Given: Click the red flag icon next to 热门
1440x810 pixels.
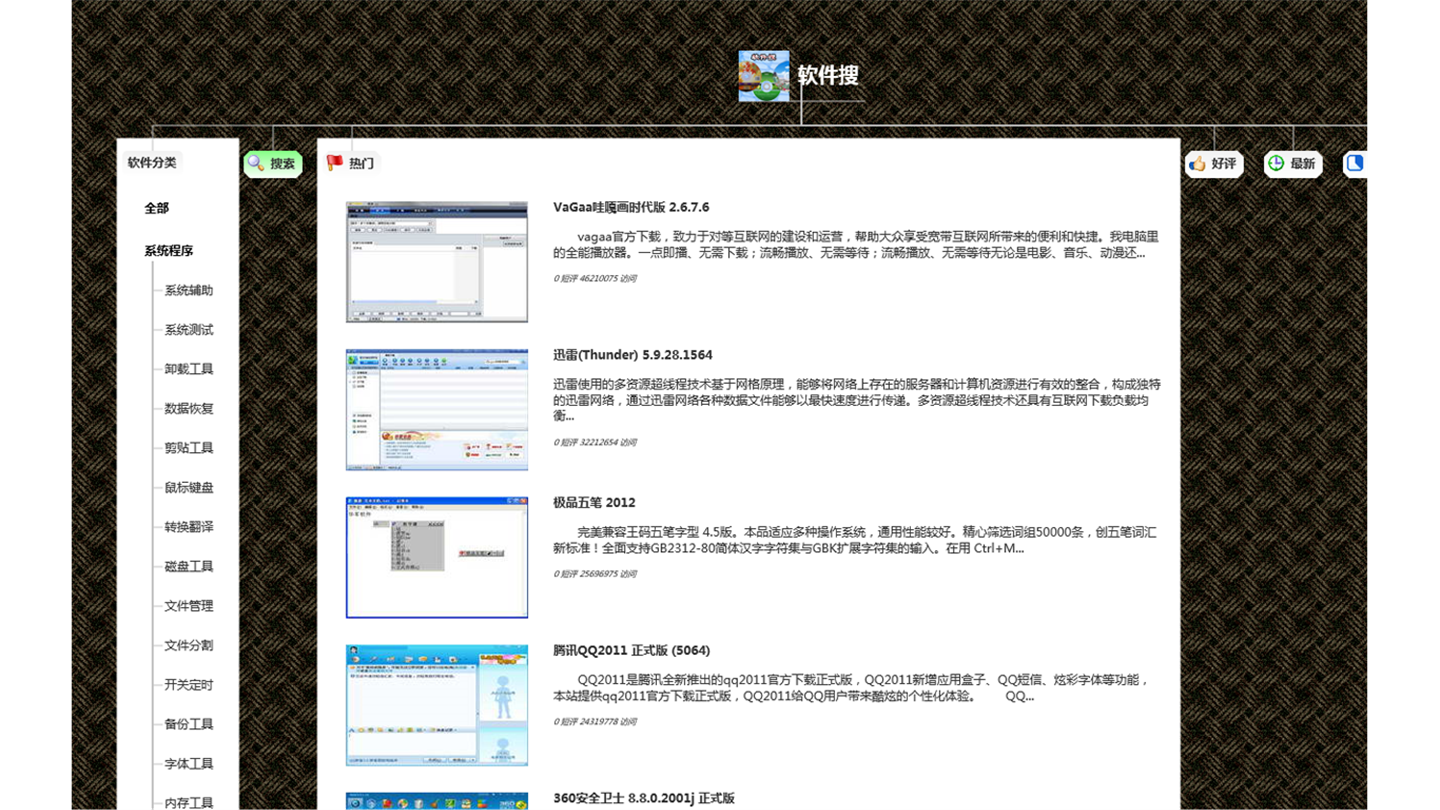Looking at the screenshot, I should 335,163.
